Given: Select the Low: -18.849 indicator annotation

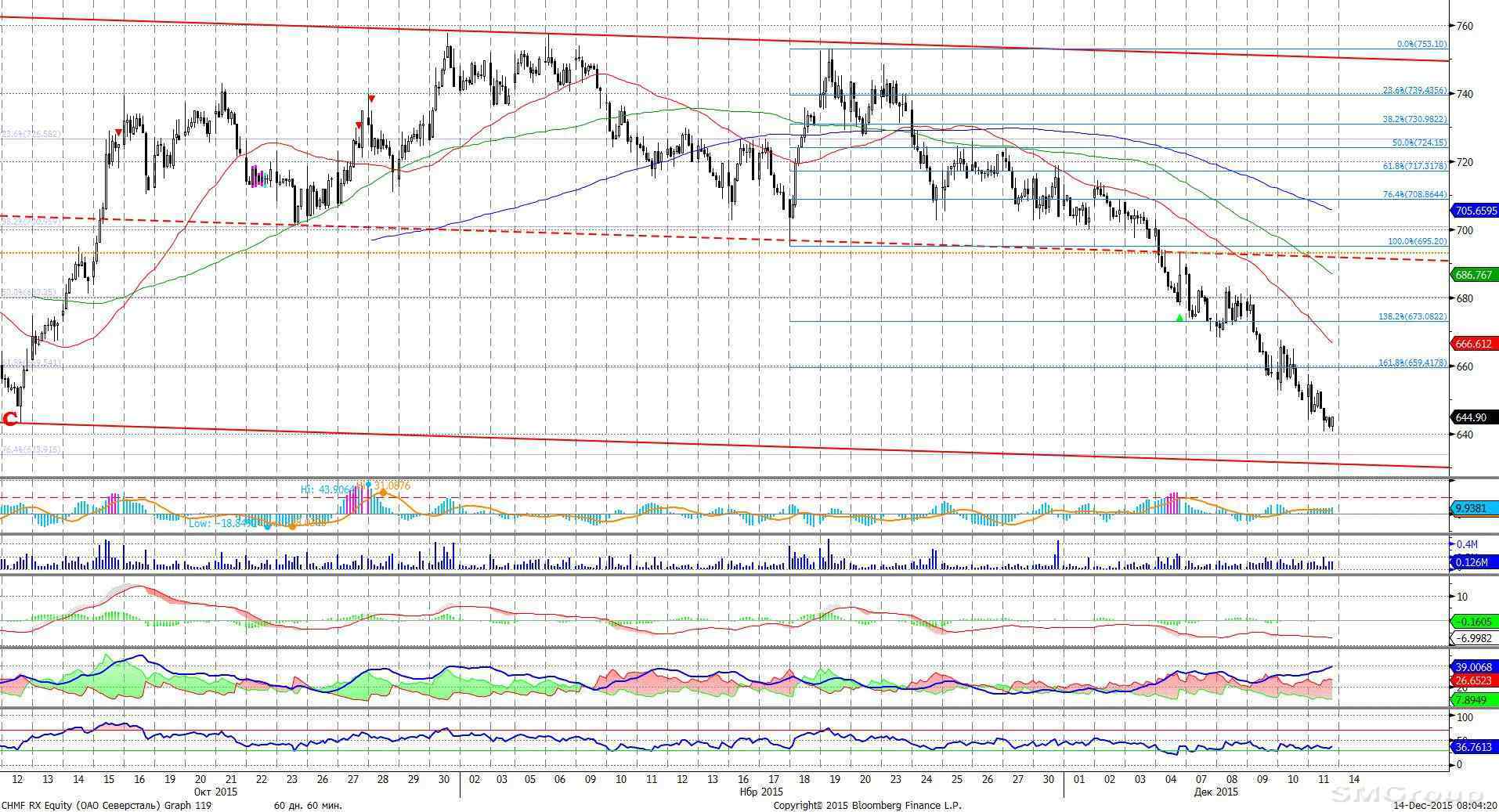Looking at the screenshot, I should (x=222, y=523).
